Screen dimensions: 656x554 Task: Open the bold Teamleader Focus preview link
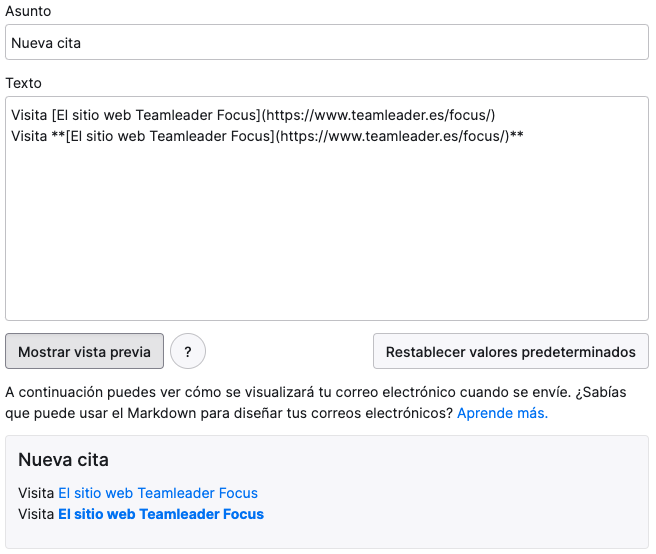(x=161, y=514)
